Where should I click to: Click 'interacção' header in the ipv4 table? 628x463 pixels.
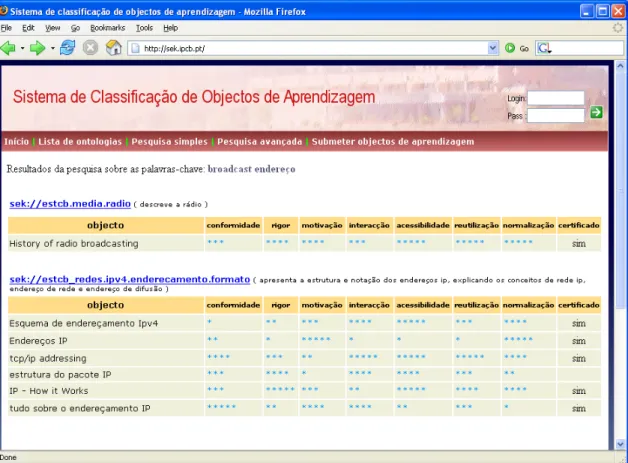[x=369, y=305]
